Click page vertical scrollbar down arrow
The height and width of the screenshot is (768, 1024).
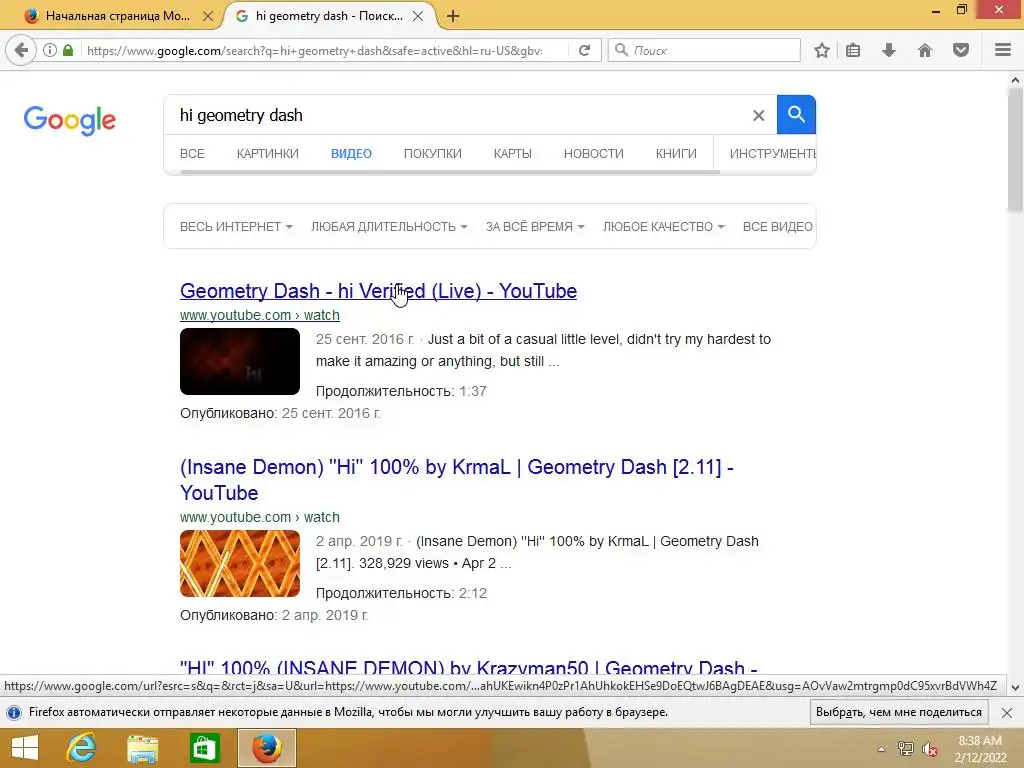pyautogui.click(x=1015, y=687)
